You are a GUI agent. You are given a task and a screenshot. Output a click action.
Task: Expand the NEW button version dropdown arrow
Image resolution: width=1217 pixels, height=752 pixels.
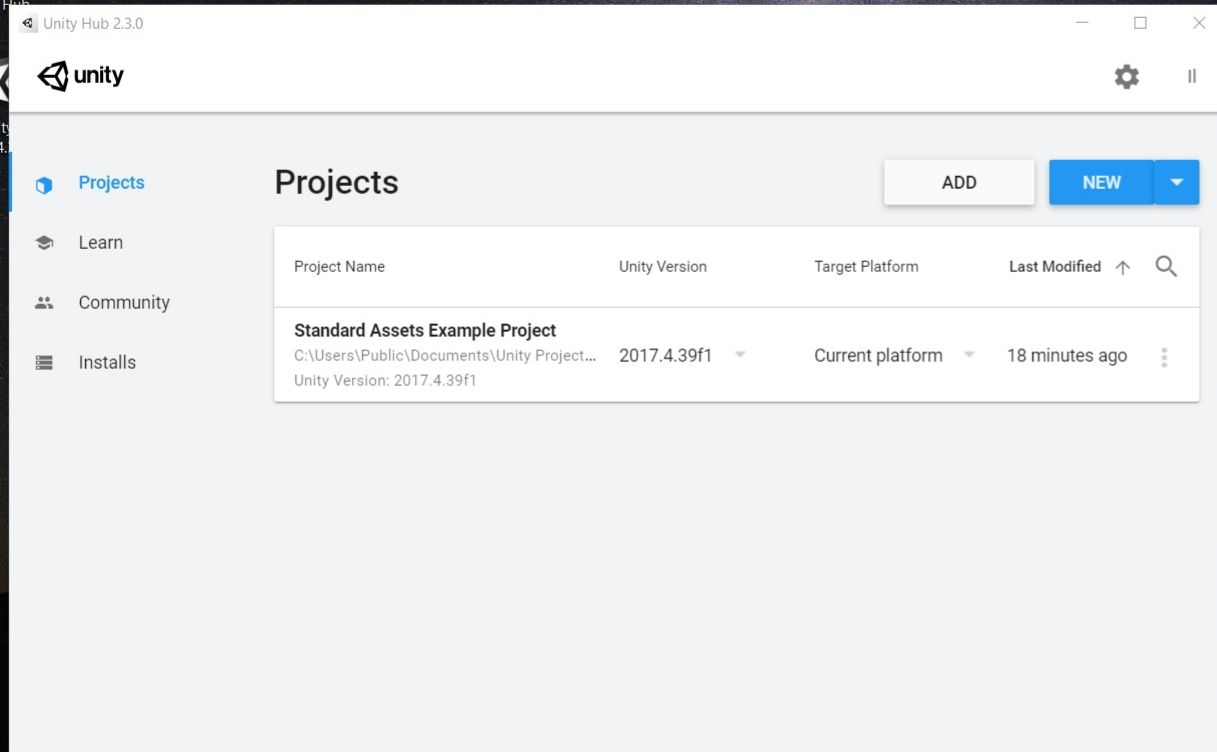point(1177,183)
